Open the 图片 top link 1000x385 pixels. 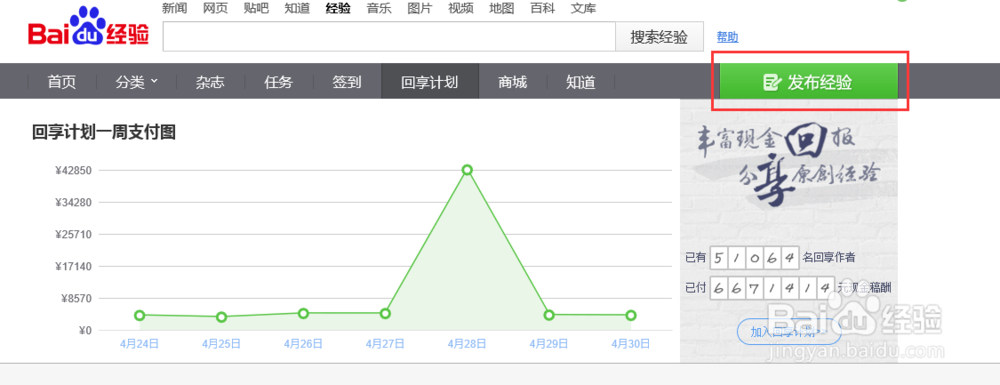(420, 8)
